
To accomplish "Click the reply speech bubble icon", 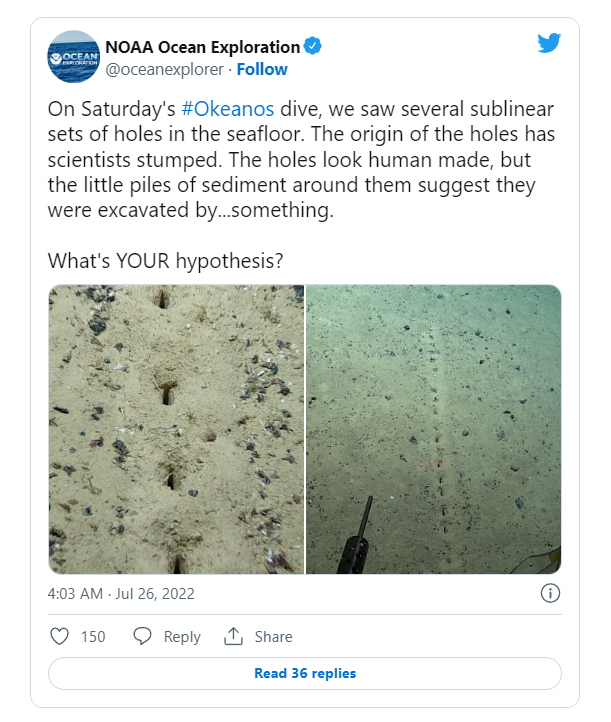I will click(x=143, y=636).
